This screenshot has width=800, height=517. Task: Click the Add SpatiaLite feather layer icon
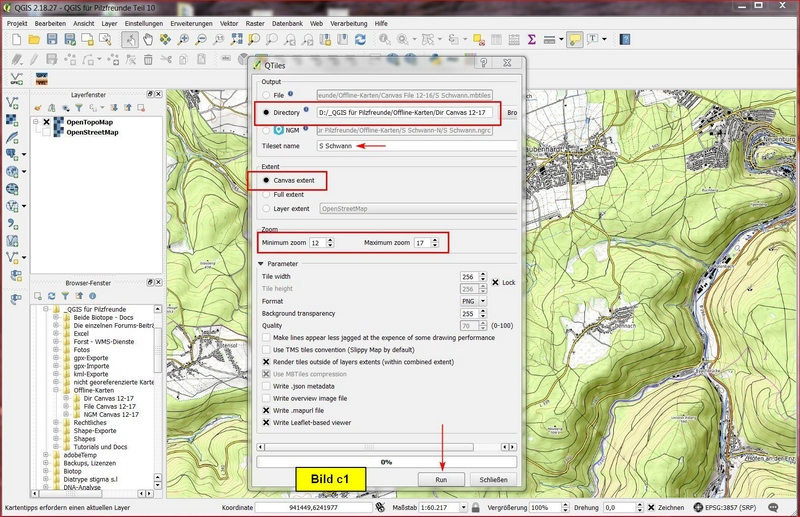click(12, 137)
